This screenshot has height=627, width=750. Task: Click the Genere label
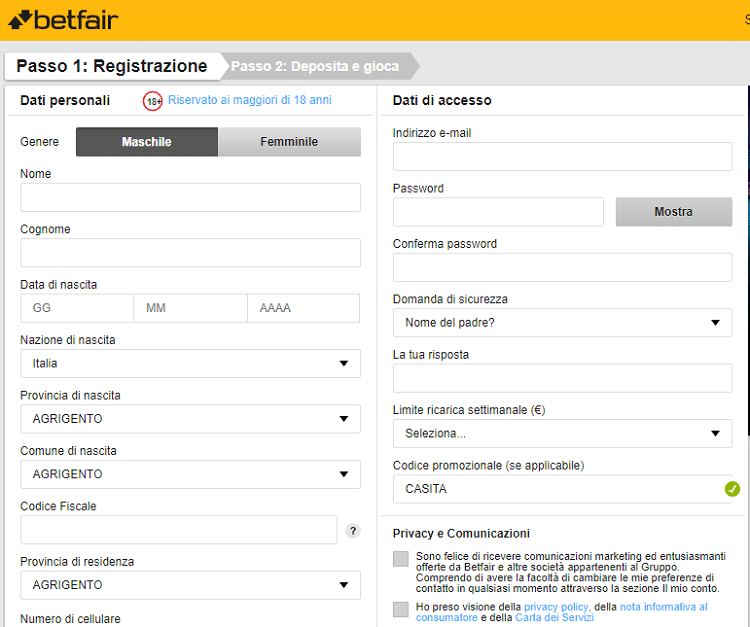coord(39,142)
